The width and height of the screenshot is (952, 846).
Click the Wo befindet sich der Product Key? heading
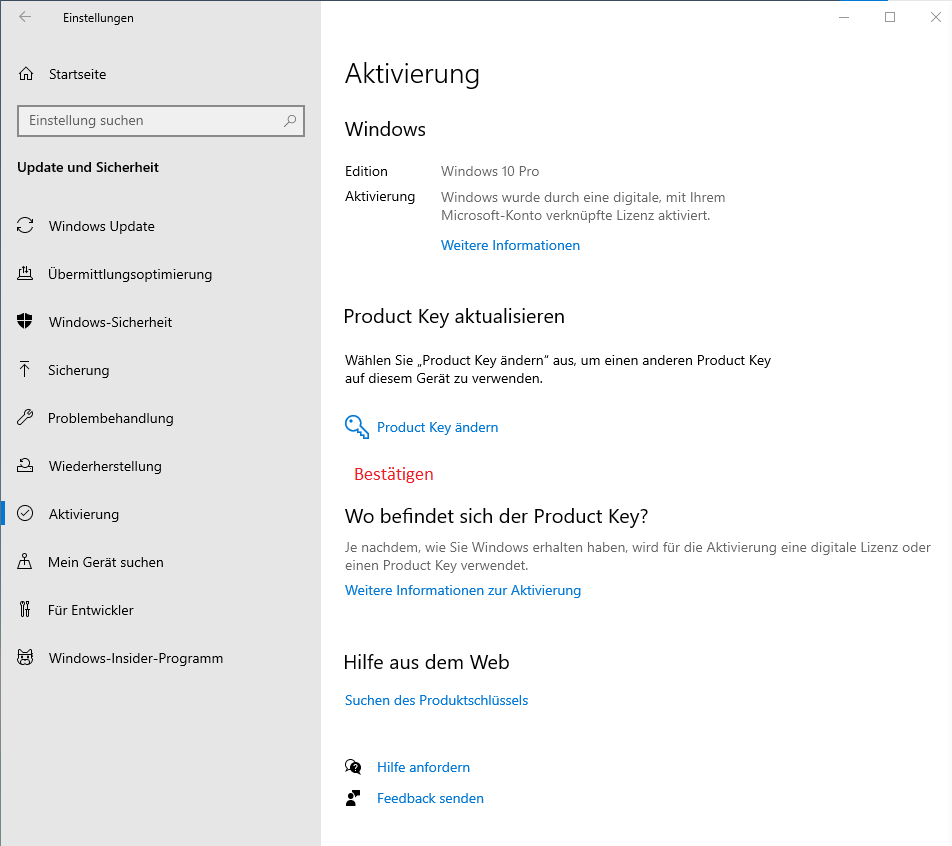(496, 516)
